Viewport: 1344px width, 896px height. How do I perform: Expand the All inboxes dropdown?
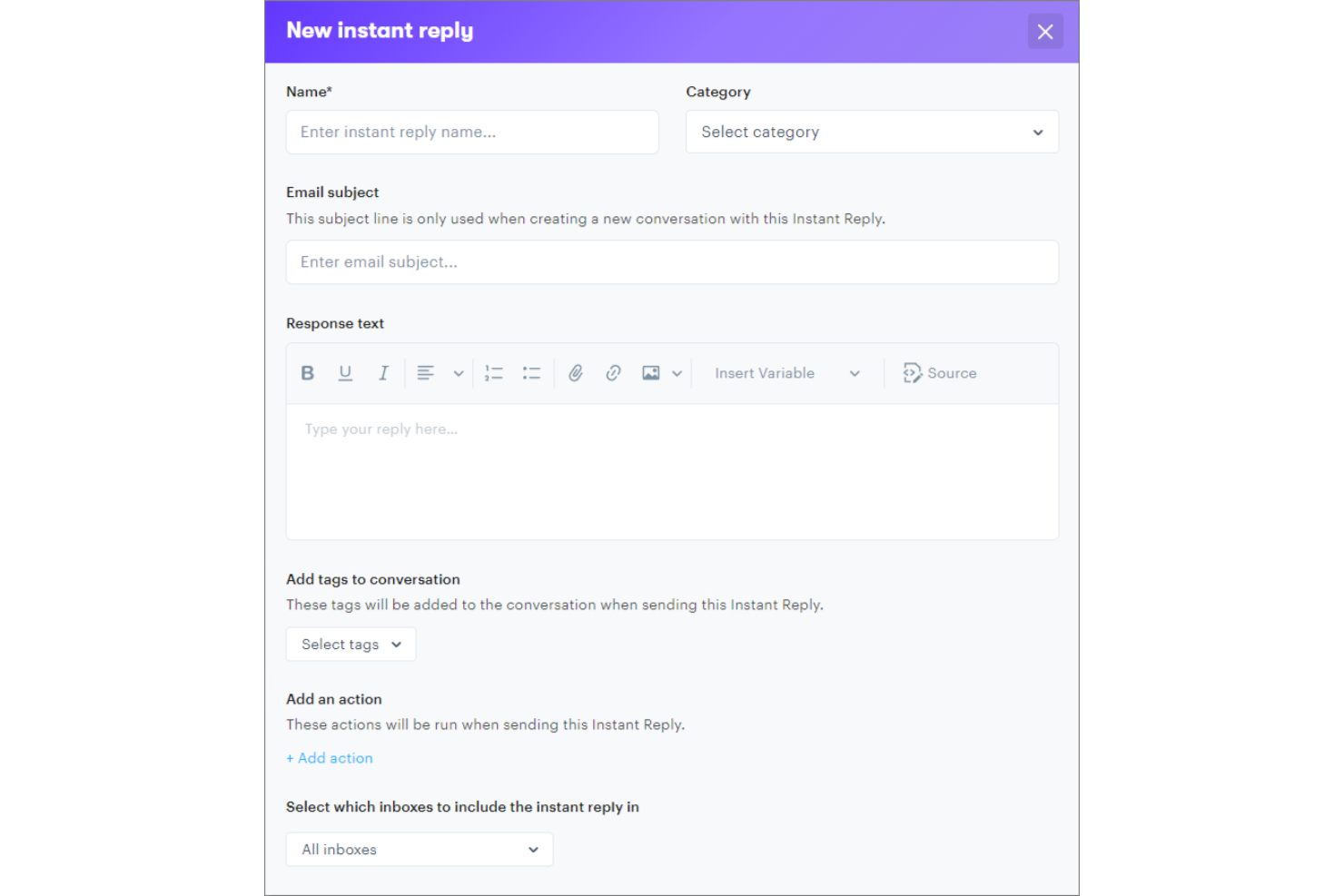pyautogui.click(x=419, y=849)
